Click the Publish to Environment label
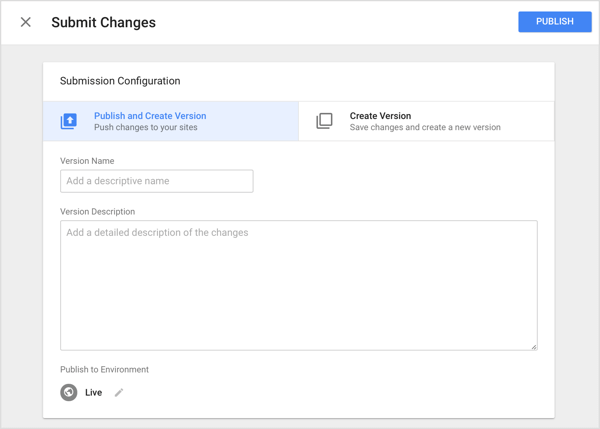The height and width of the screenshot is (429, 600). tap(104, 369)
